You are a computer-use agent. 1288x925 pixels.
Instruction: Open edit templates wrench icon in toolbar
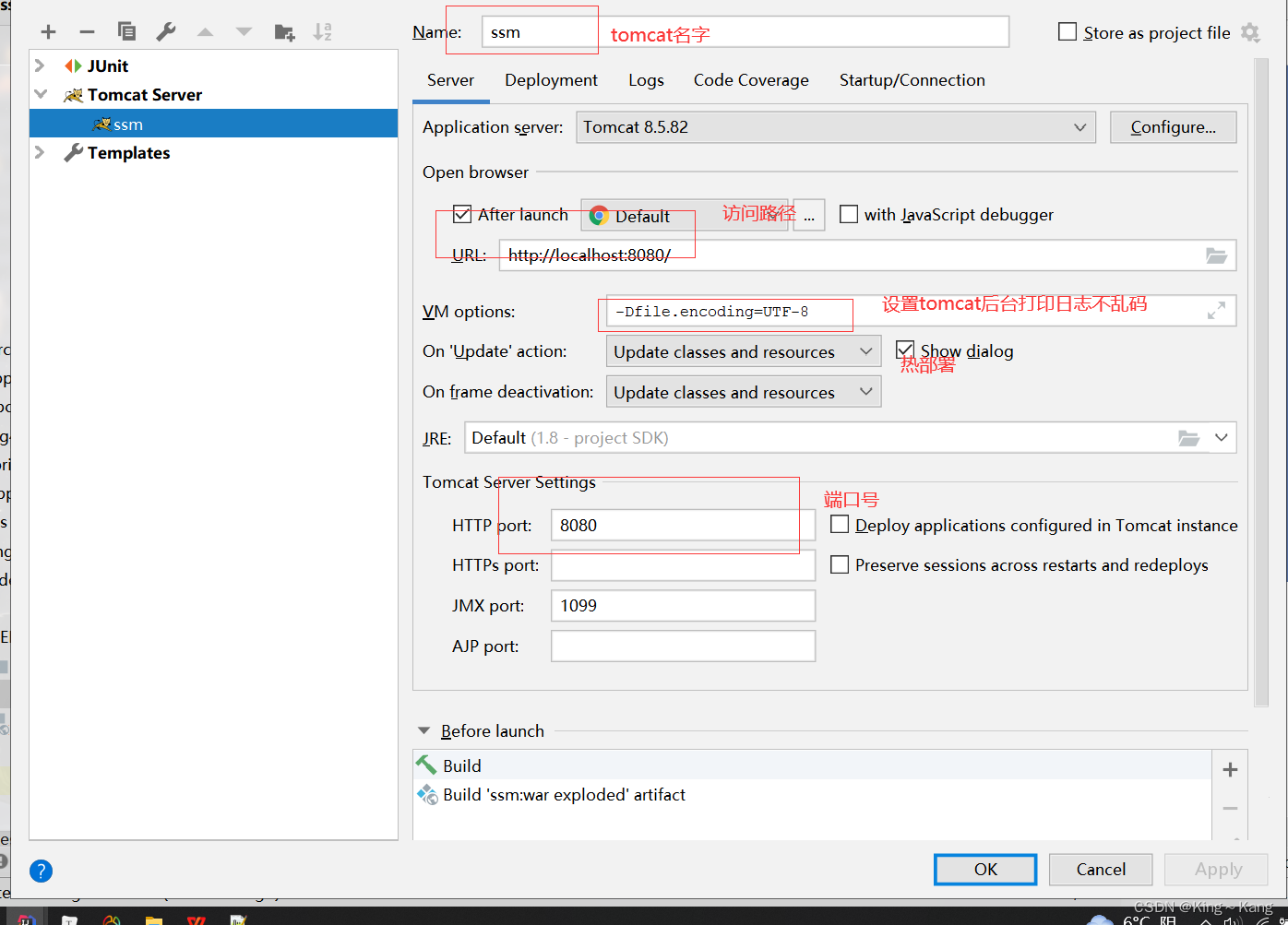tap(166, 32)
